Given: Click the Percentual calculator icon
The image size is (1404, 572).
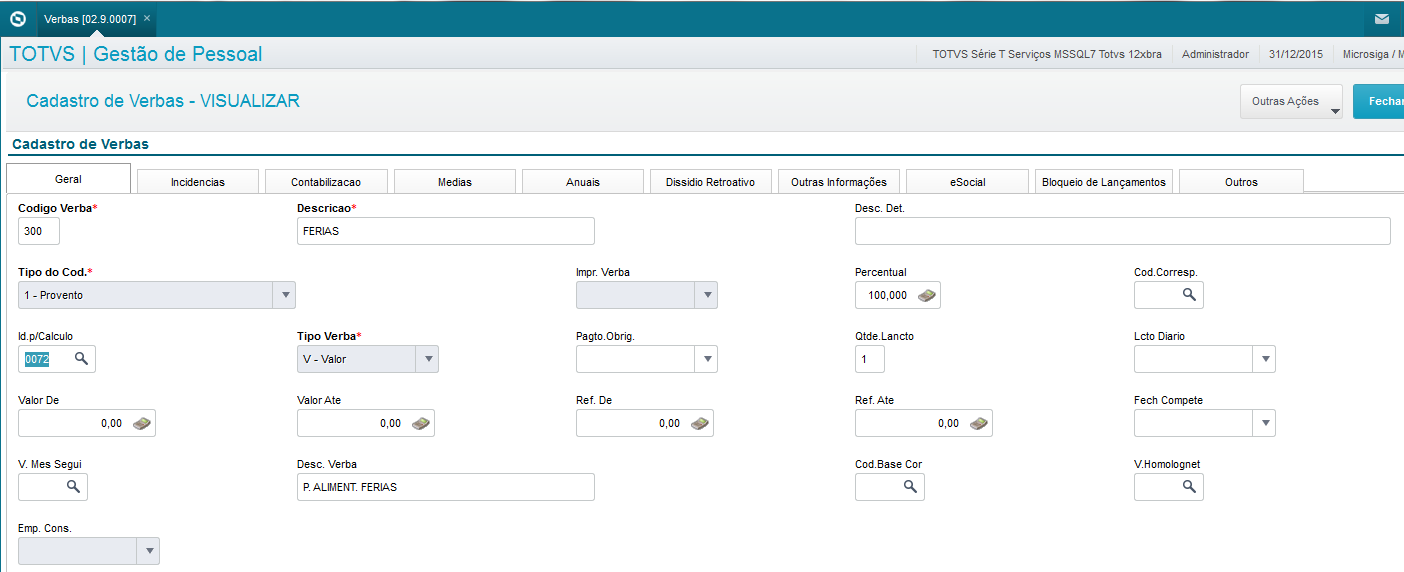Looking at the screenshot, I should point(928,295).
